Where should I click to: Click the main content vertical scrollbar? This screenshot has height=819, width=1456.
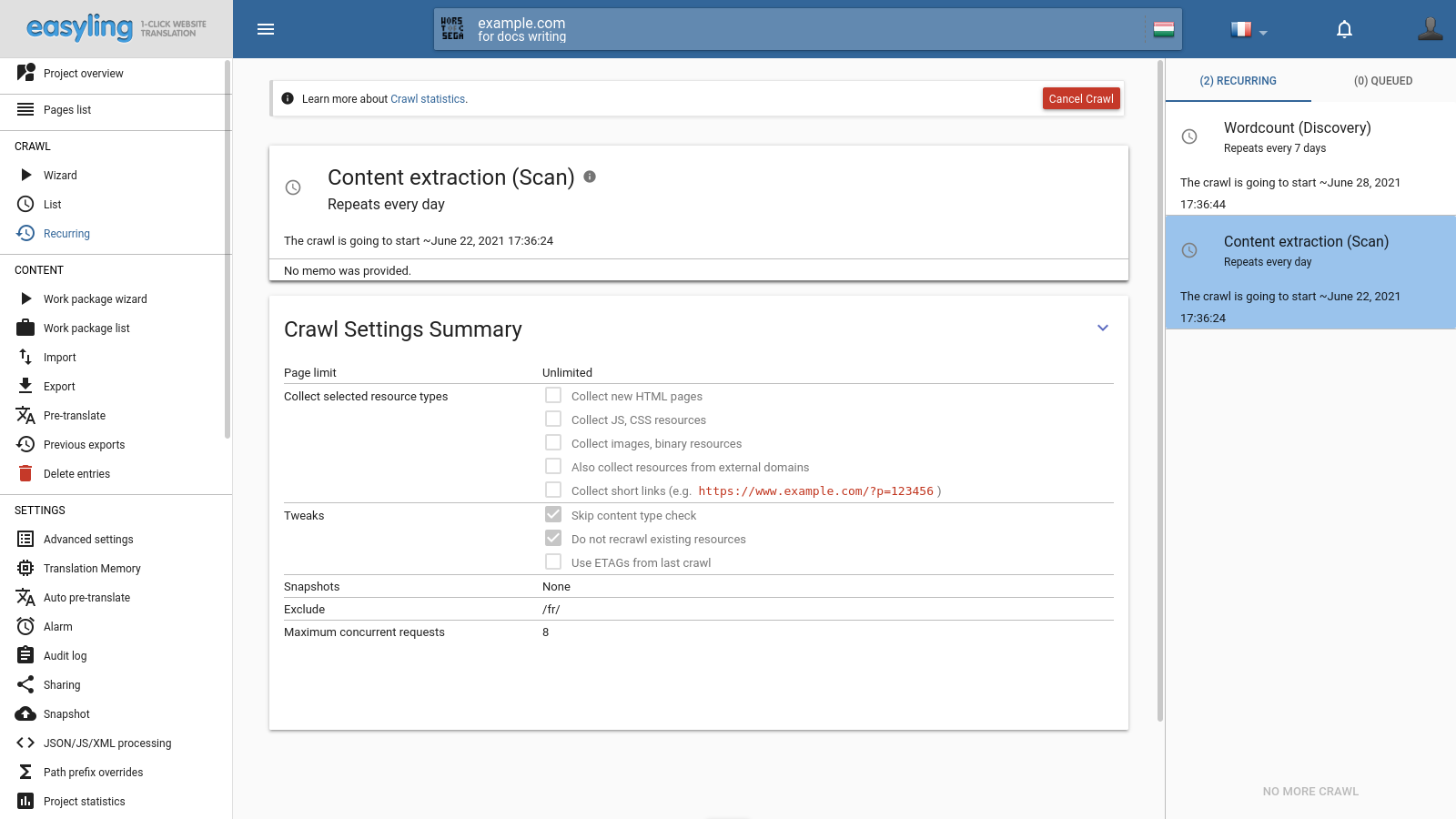click(x=1160, y=391)
